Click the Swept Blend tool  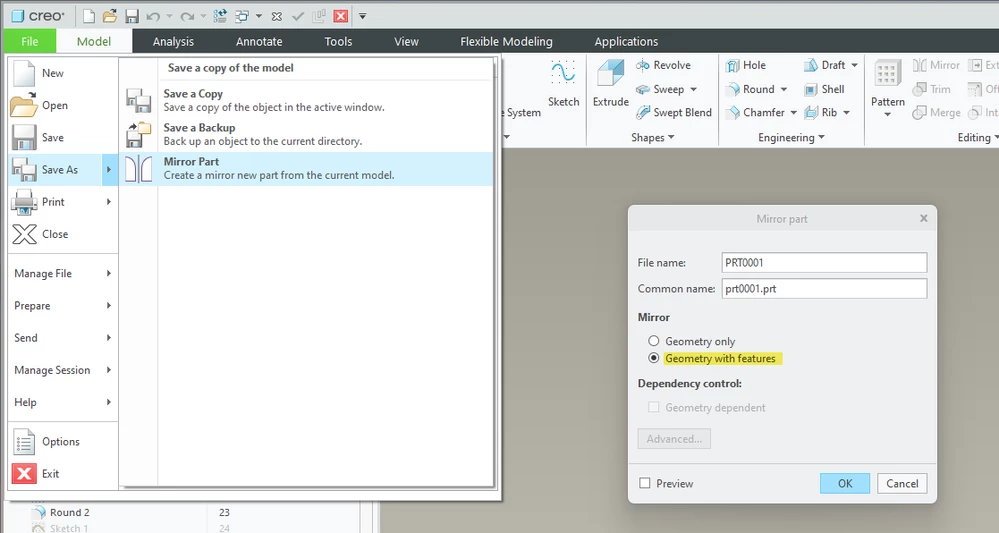[674, 113]
